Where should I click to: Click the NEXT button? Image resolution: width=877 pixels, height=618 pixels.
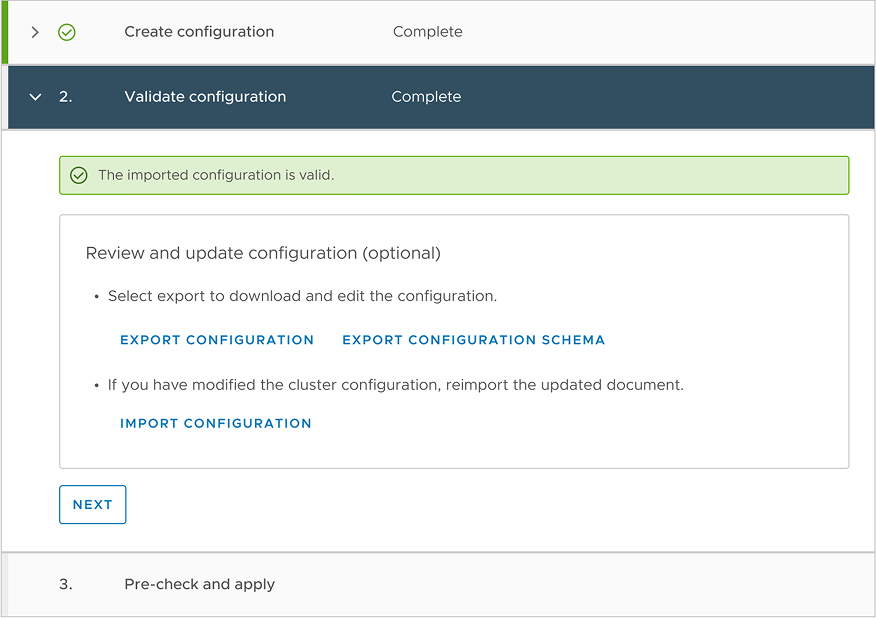(x=92, y=504)
